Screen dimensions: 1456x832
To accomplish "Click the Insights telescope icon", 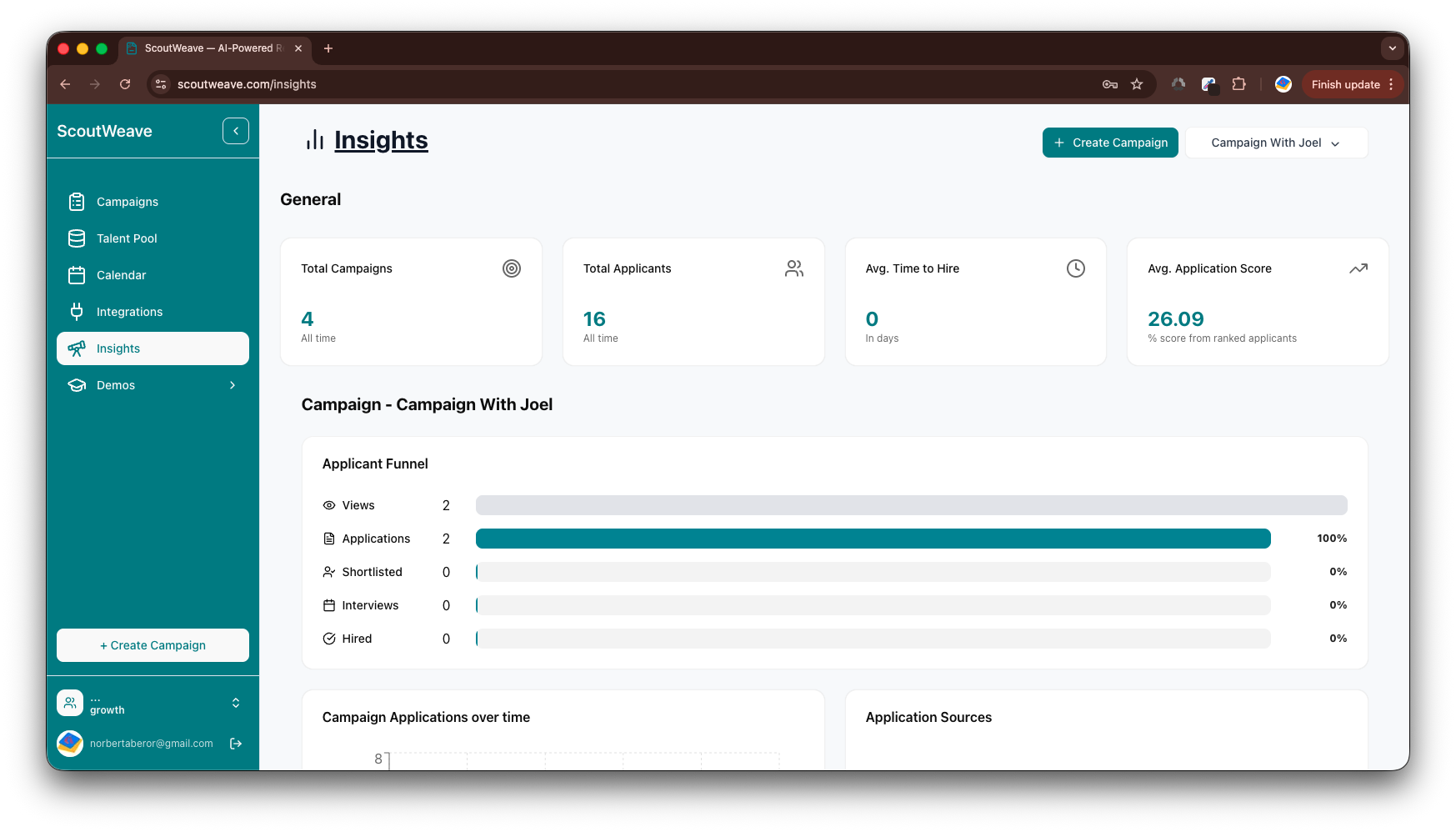I will [77, 348].
